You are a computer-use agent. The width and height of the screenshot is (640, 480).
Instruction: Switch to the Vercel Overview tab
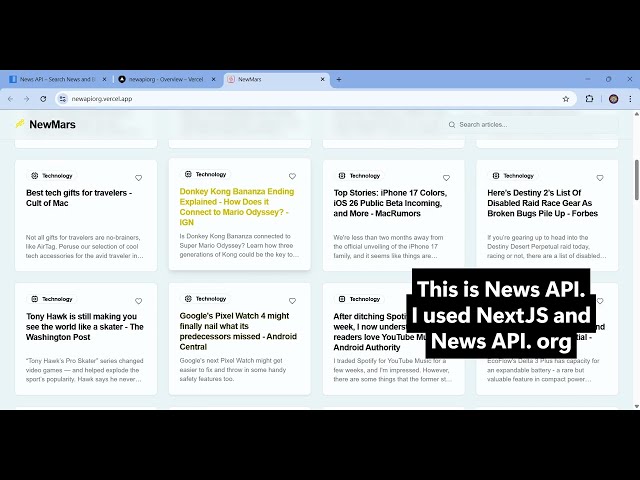click(x=166, y=80)
